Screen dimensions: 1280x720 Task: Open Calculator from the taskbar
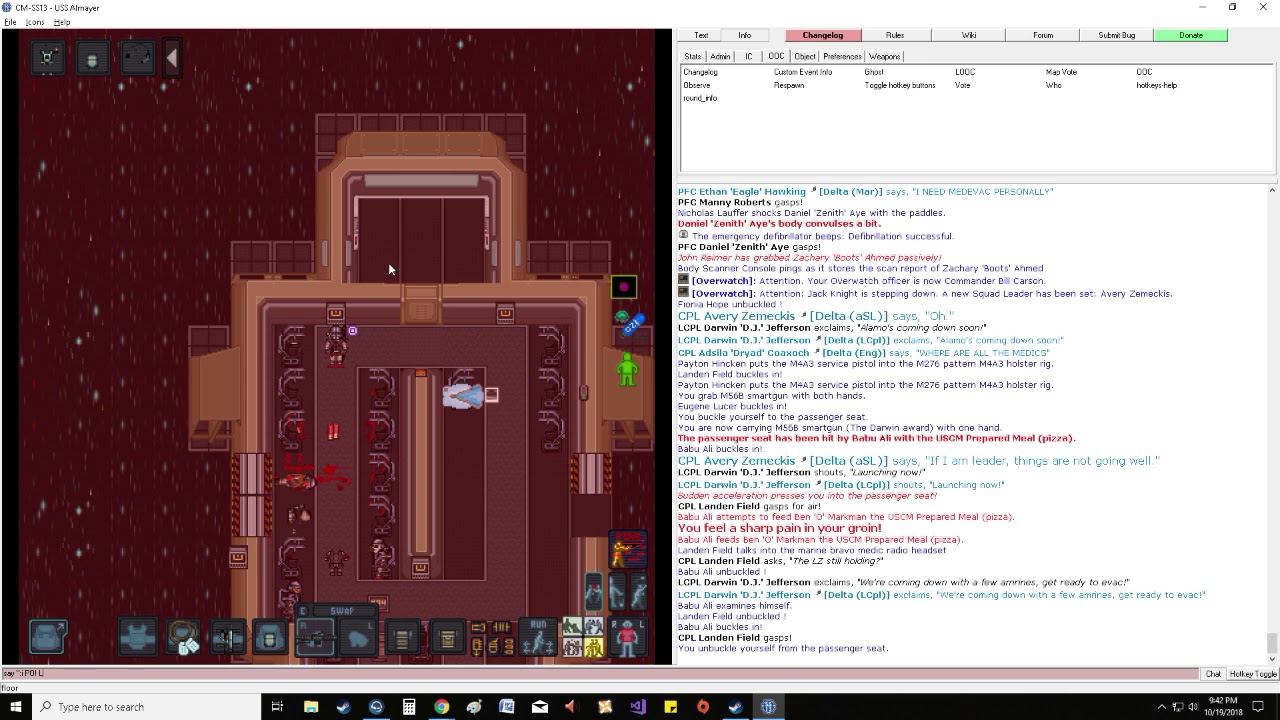point(408,707)
